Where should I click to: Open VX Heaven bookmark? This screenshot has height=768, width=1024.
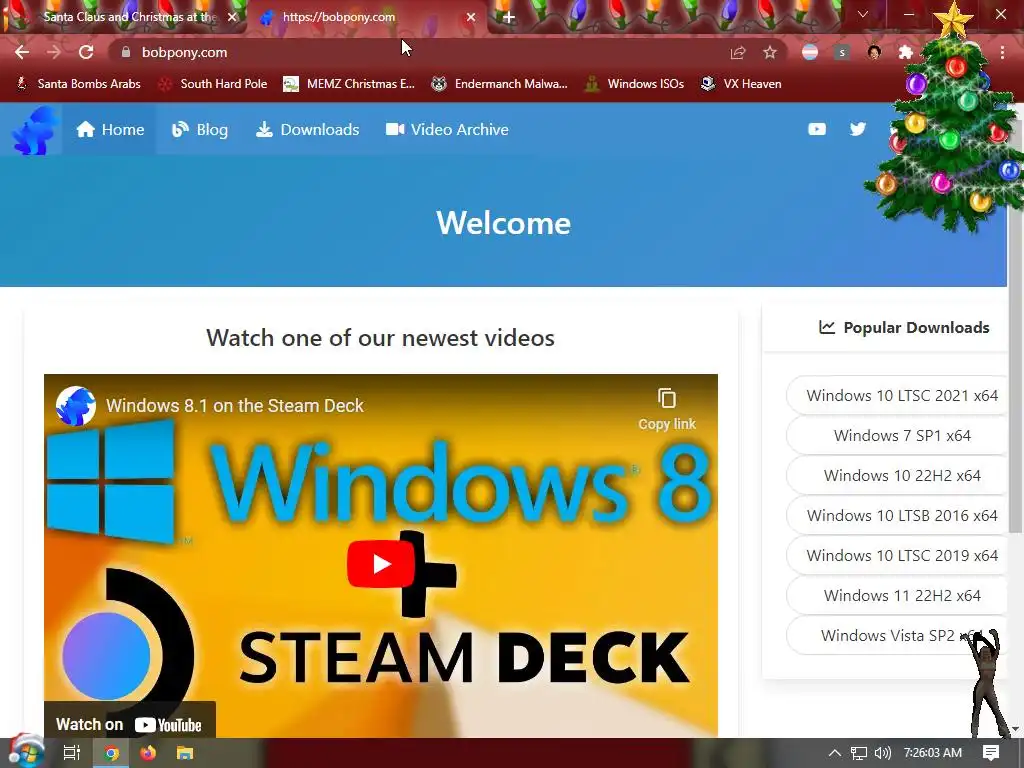[x=741, y=84]
